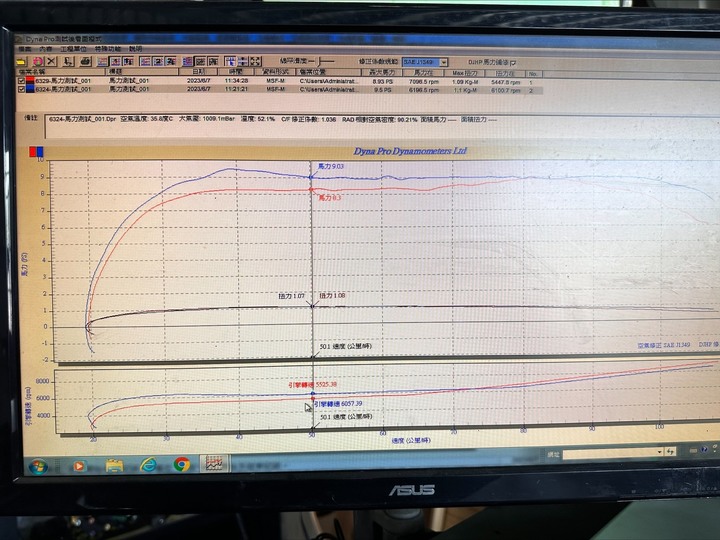This screenshot has width=720, height=540.
Task: Click the red 引擎轉速 5525.38 label
Action: tap(313, 384)
